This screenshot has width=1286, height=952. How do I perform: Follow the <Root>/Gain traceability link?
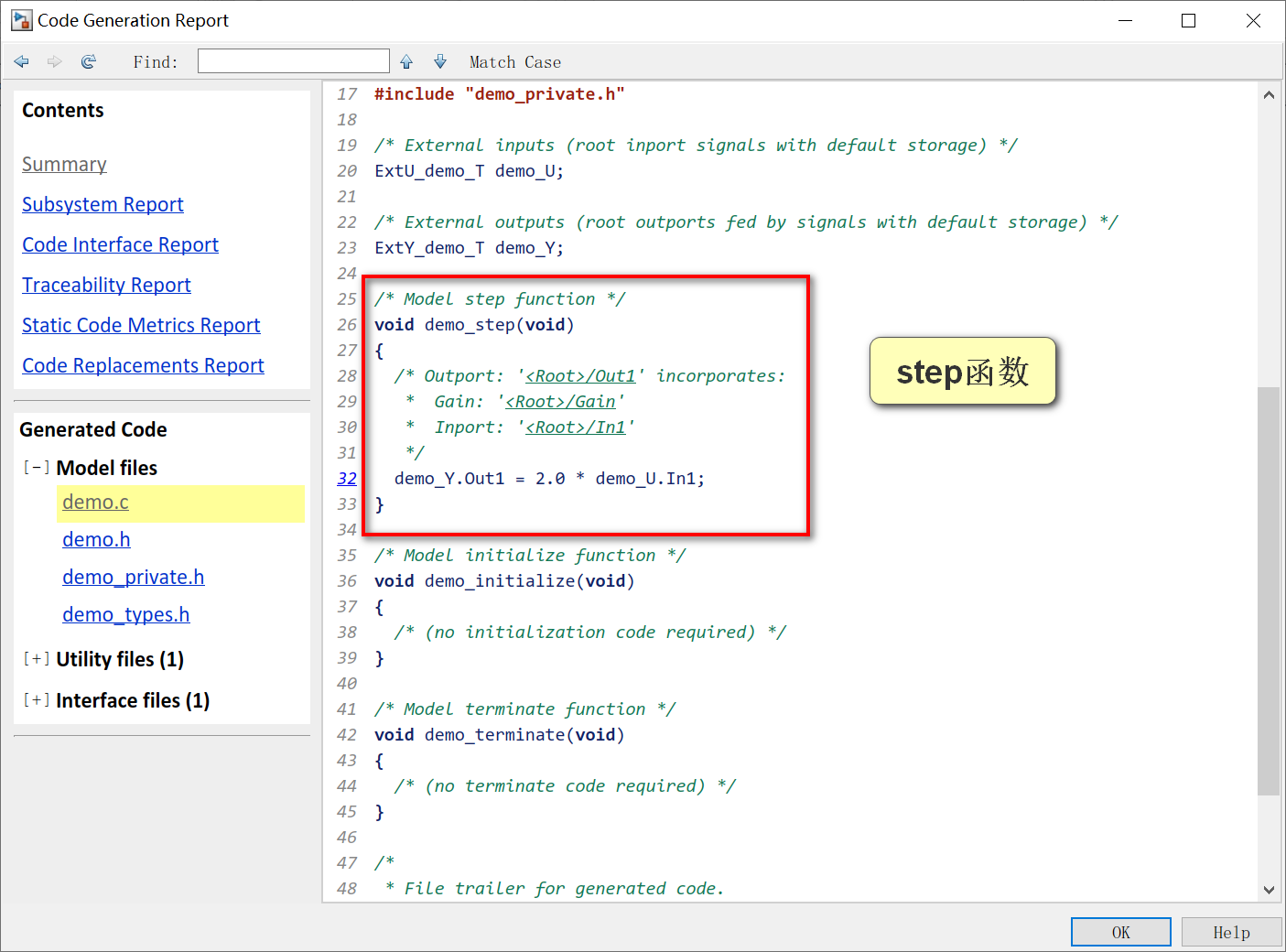(x=560, y=402)
